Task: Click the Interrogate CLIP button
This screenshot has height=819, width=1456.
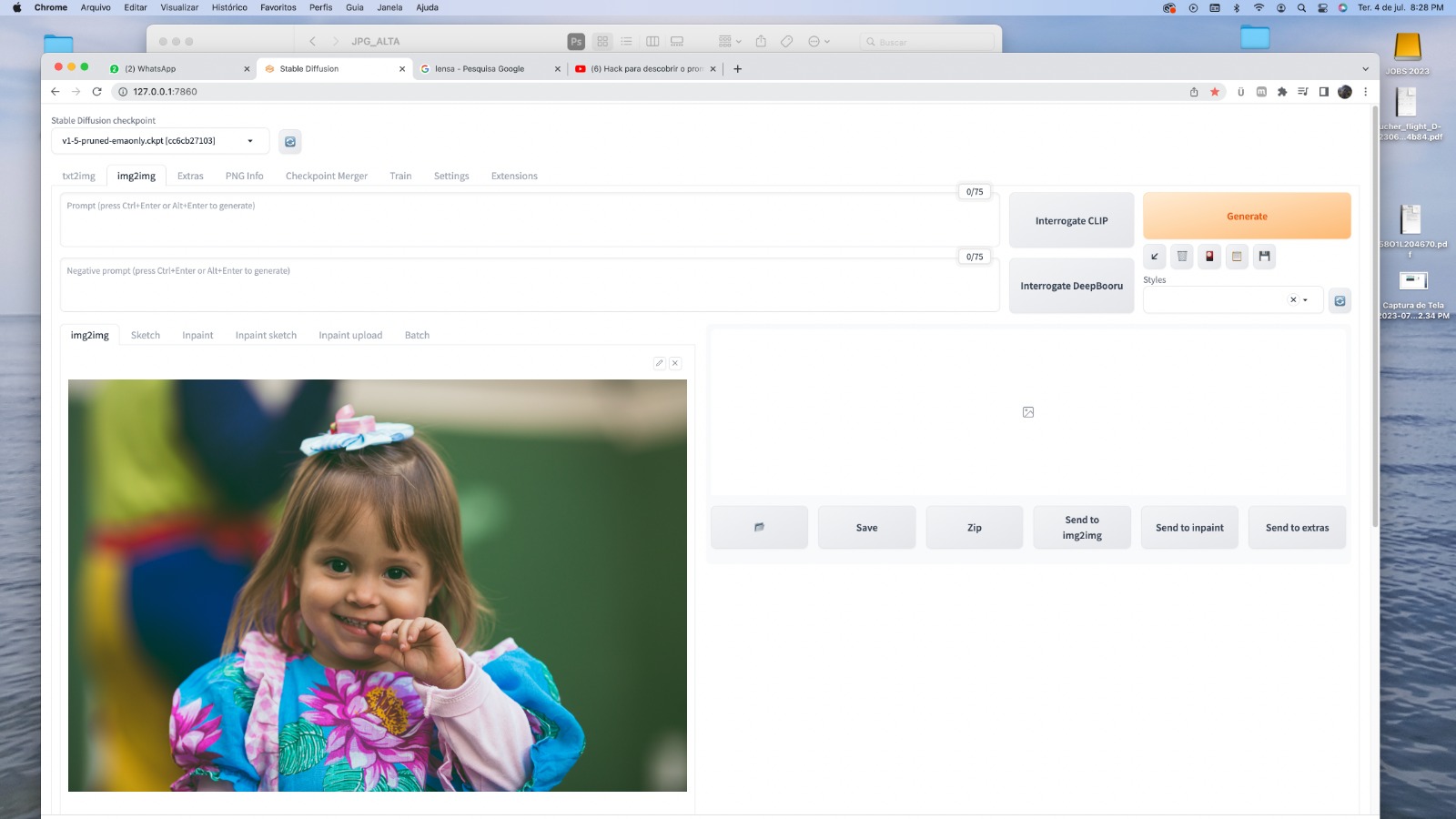Action: 1071,221
